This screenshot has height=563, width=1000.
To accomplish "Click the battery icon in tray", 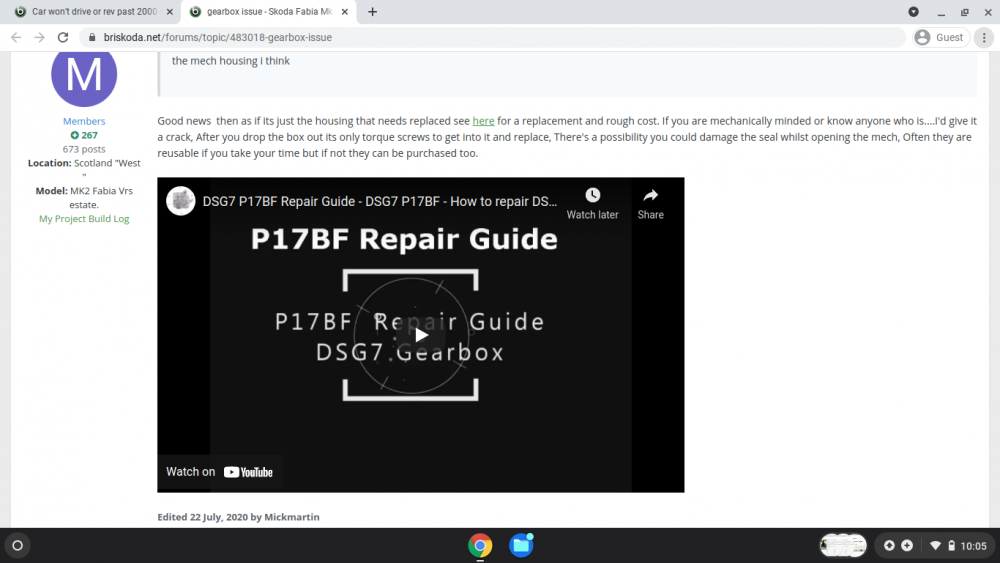I will [951, 546].
